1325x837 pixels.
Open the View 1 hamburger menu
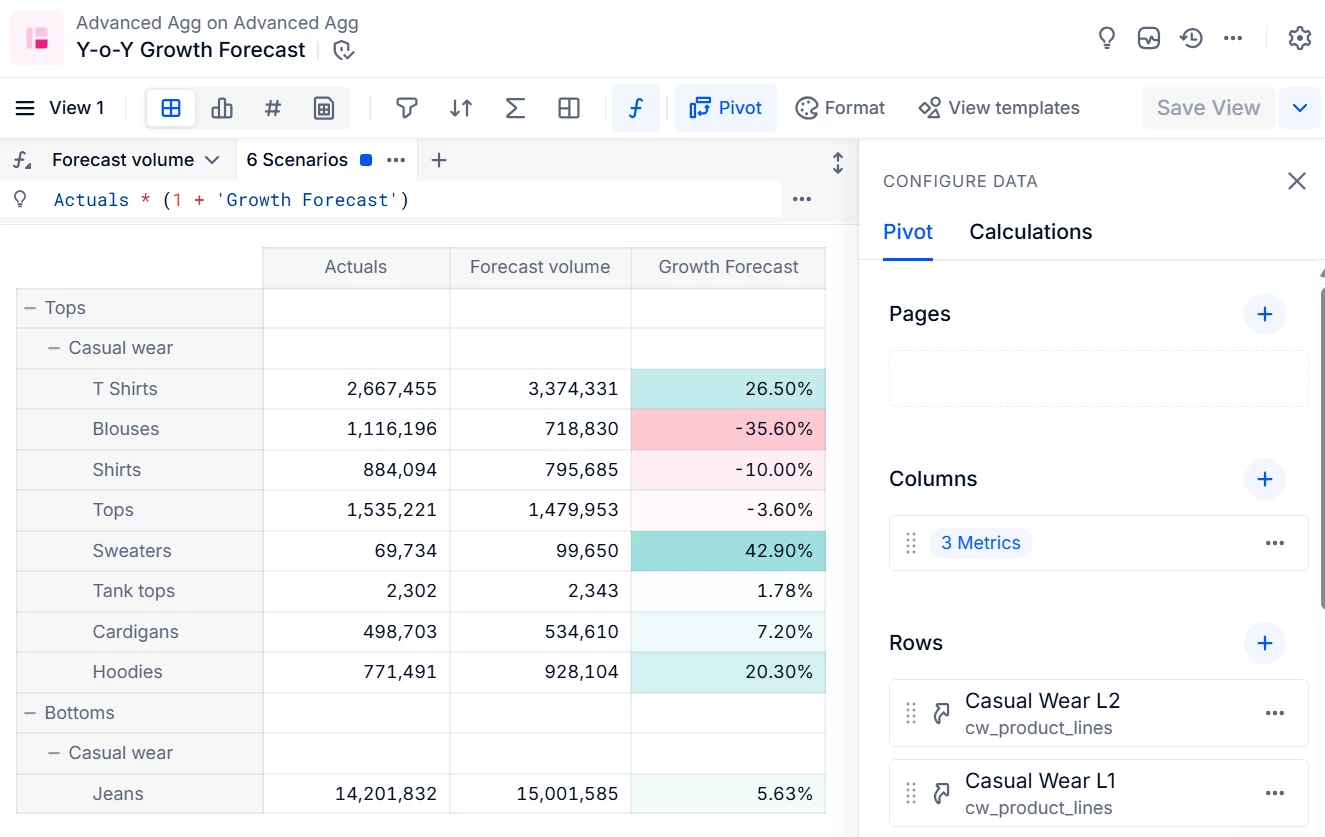(25, 108)
